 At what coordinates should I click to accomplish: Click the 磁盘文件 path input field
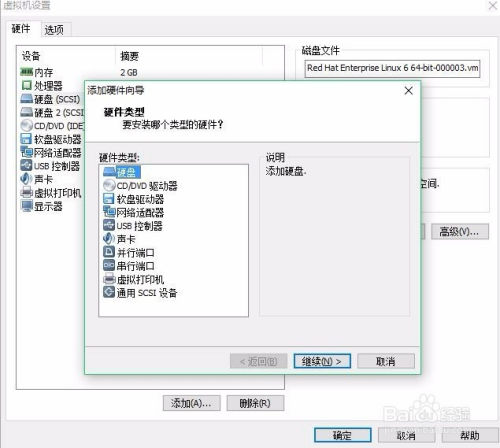coord(392,69)
